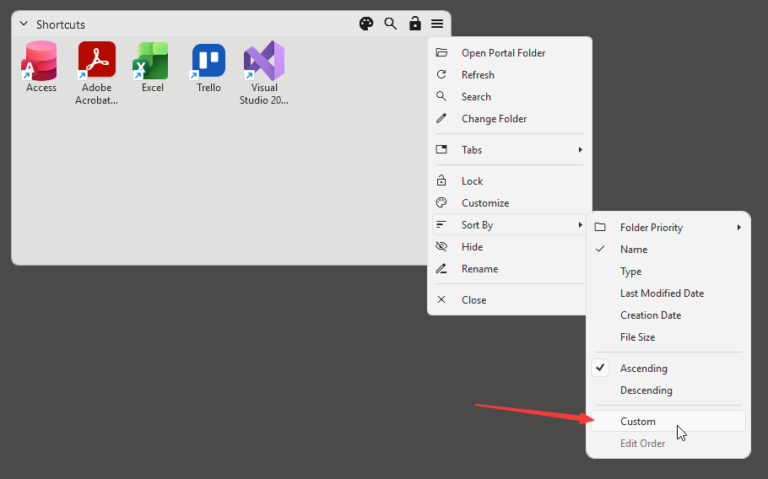Viewport: 768px width, 479px height.
Task: Select Change Folder menu entry
Action: (x=510, y=119)
